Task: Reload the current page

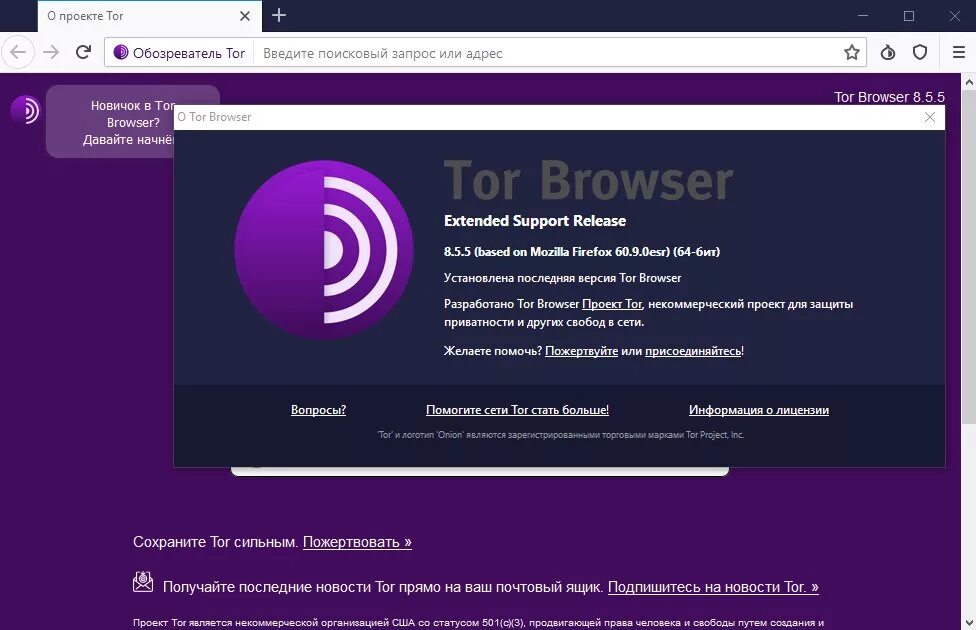Action: [x=83, y=52]
